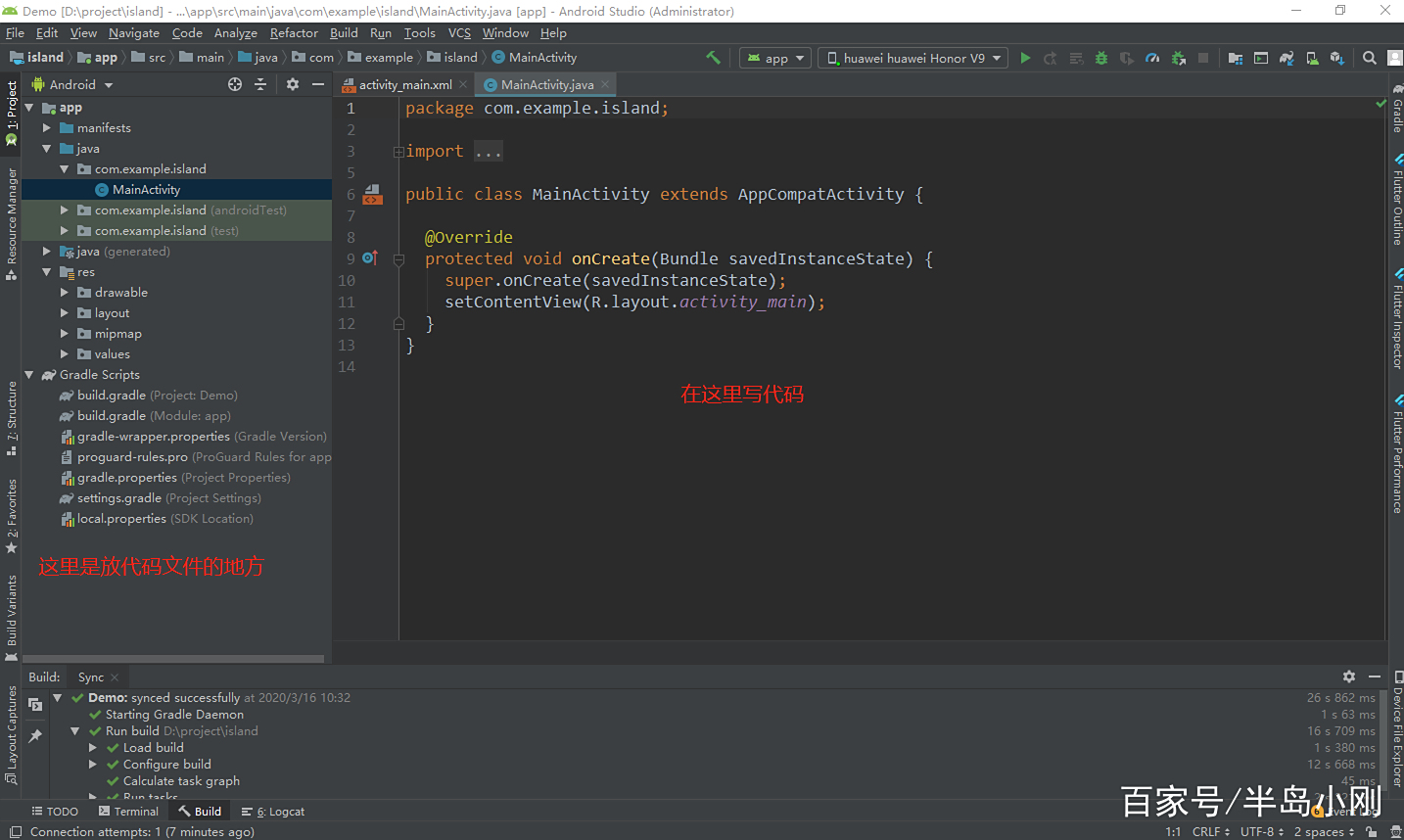Click the Make Project hammer icon
Screen dimensions: 1404x840
pyautogui.click(x=713, y=58)
